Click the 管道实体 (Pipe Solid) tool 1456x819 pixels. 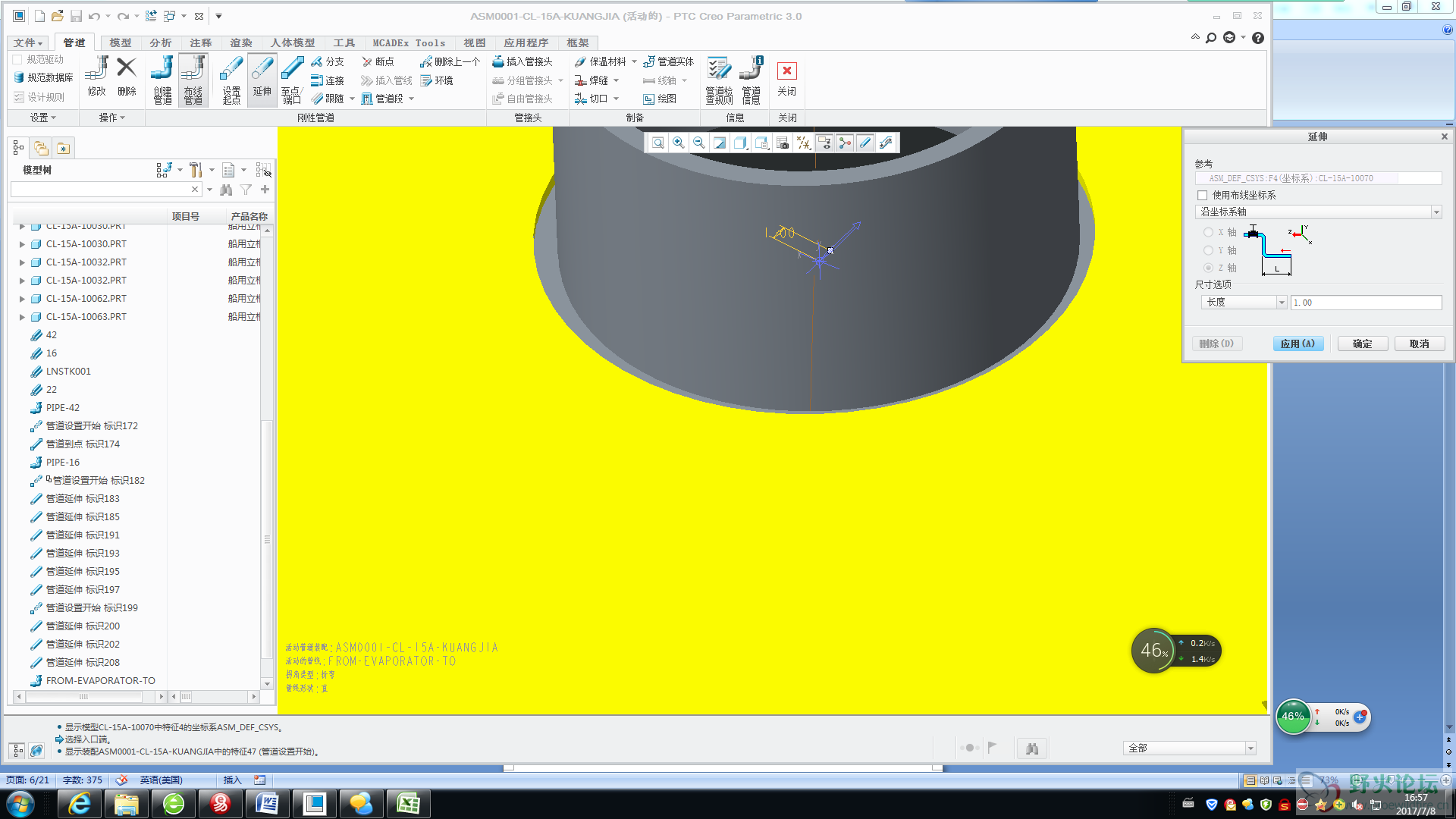(x=669, y=61)
